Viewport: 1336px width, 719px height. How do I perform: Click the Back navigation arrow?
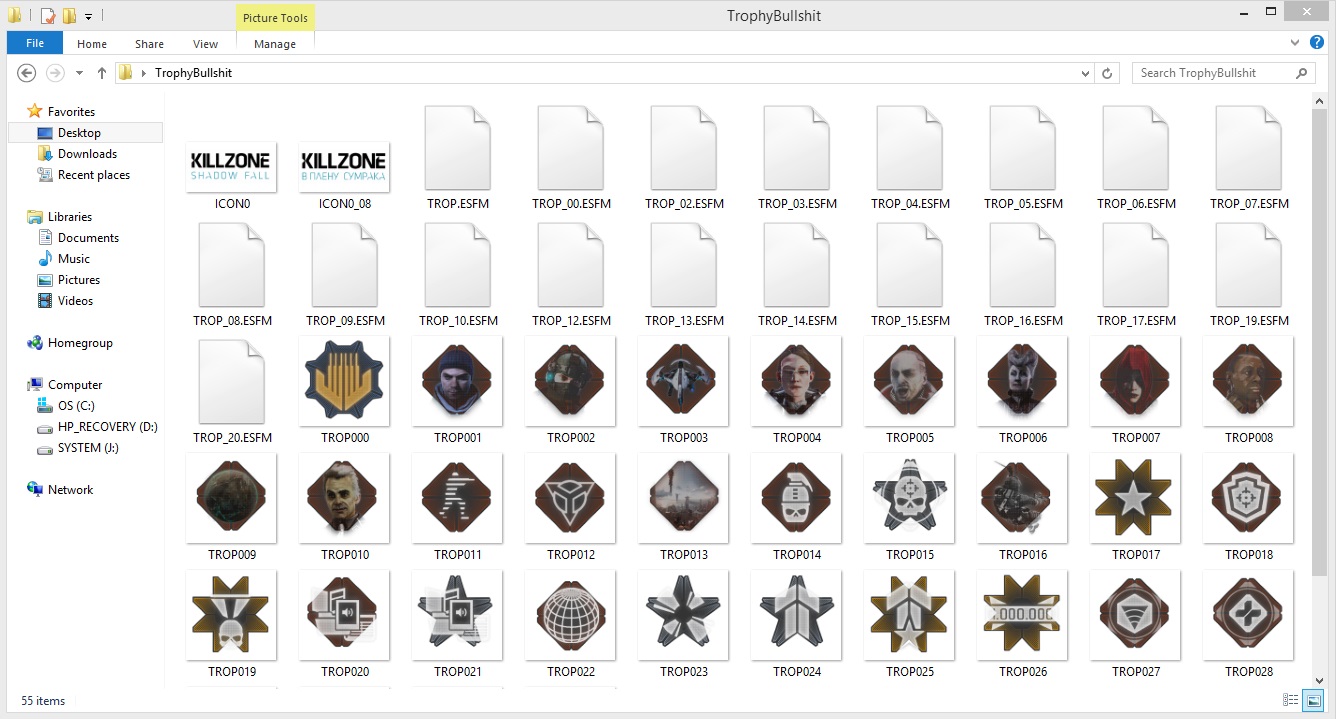[27, 73]
